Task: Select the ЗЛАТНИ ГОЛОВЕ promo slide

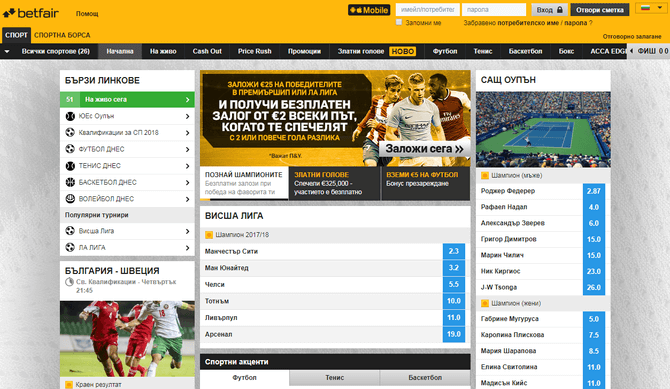Action: pos(335,183)
